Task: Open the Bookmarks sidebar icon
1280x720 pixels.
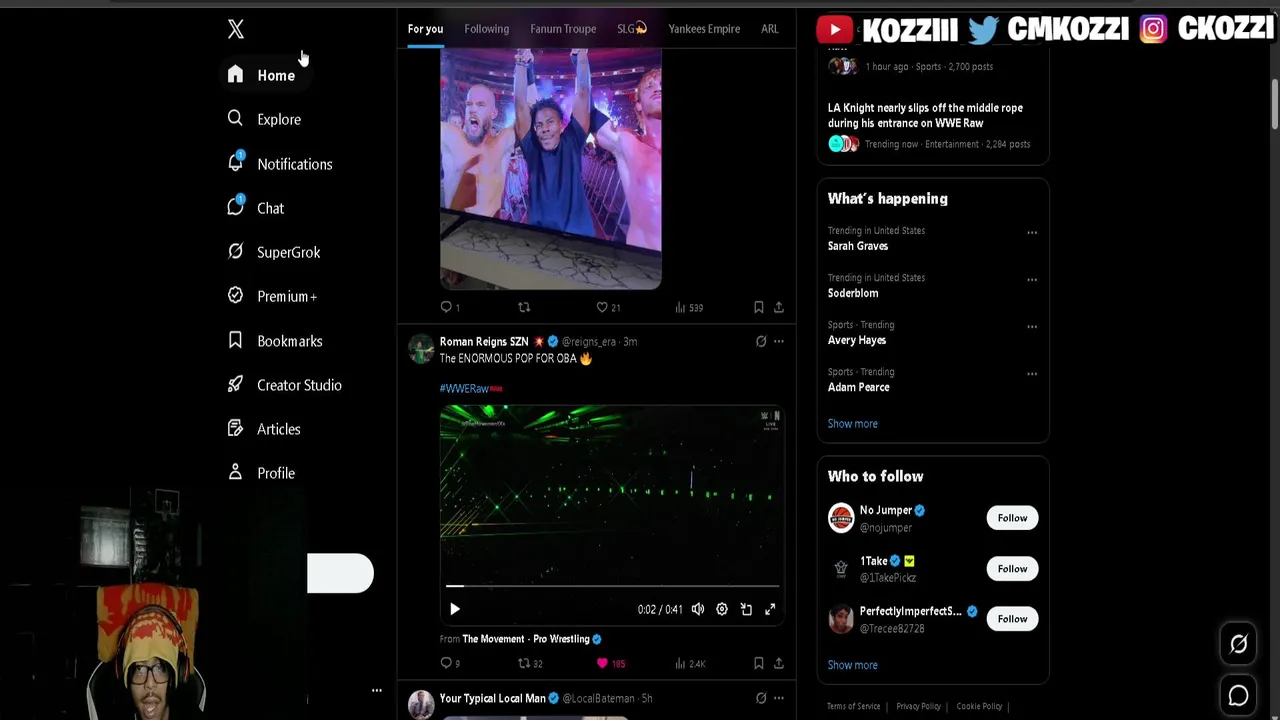Action: coord(235,340)
